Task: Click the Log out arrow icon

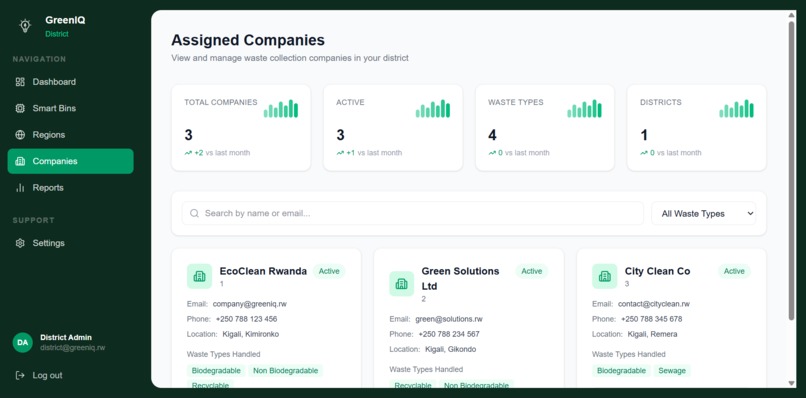Action: (x=20, y=375)
